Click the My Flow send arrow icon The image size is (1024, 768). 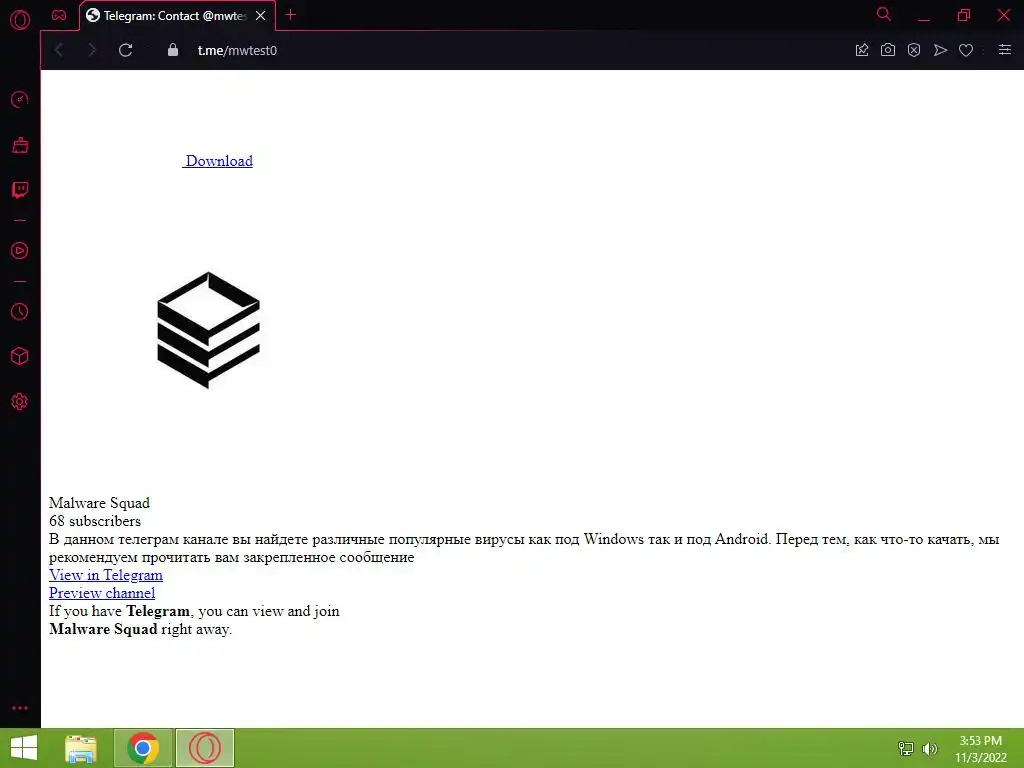tap(940, 50)
